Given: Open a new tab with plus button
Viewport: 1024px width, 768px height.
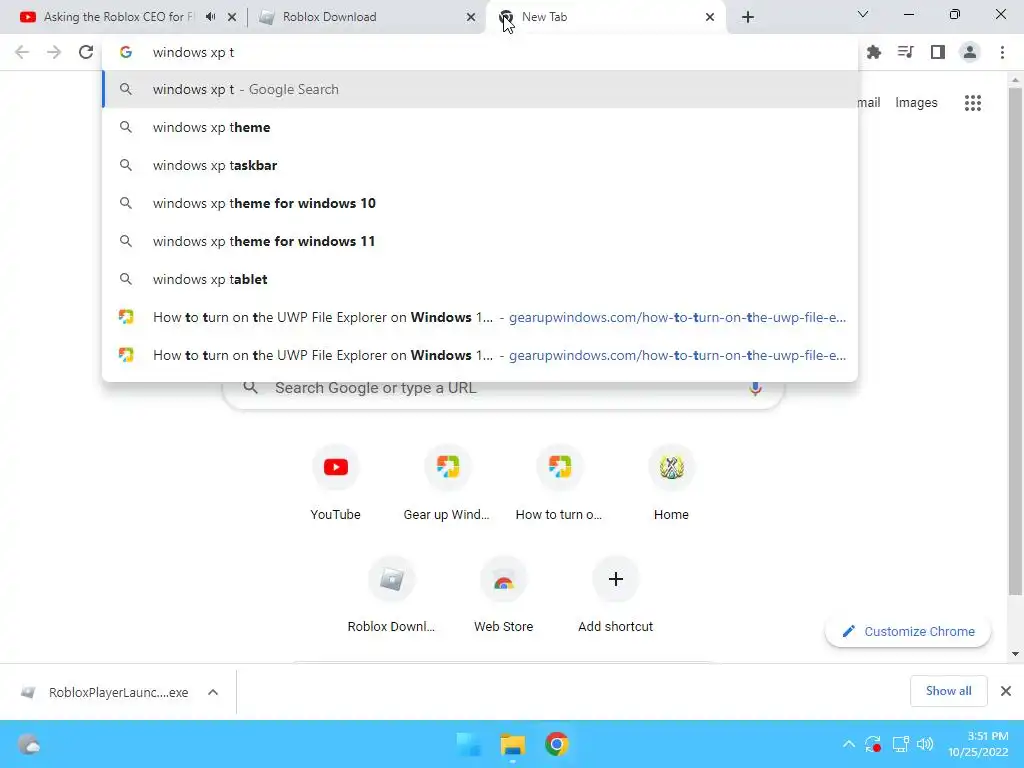Looking at the screenshot, I should tap(748, 17).
